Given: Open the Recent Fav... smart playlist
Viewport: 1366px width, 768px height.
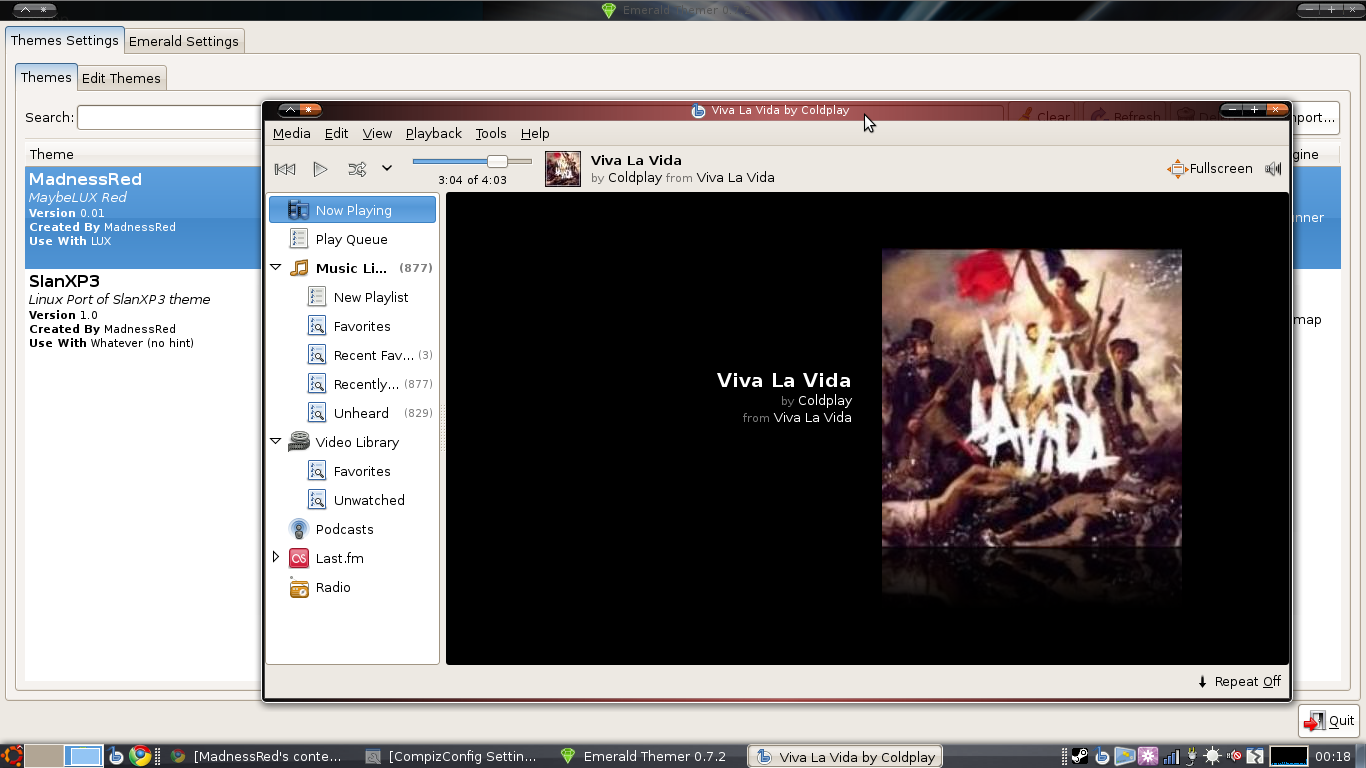Looking at the screenshot, I should 371,355.
